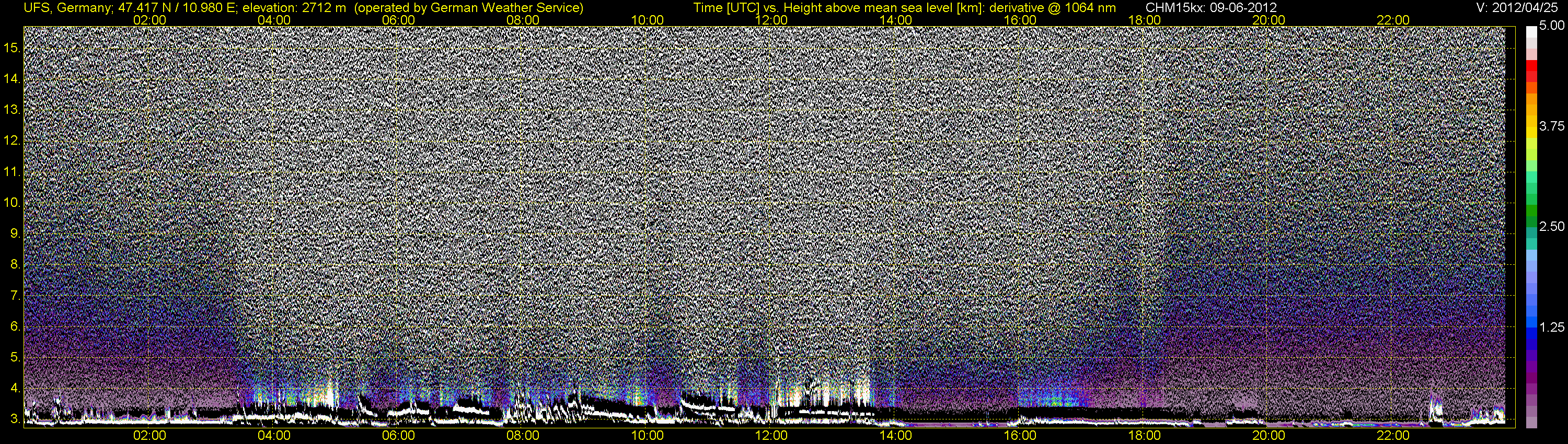Viewport: 1568px width, 444px height.
Task: Click the '10:00' label on the bottom time axis
Action: (x=647, y=436)
